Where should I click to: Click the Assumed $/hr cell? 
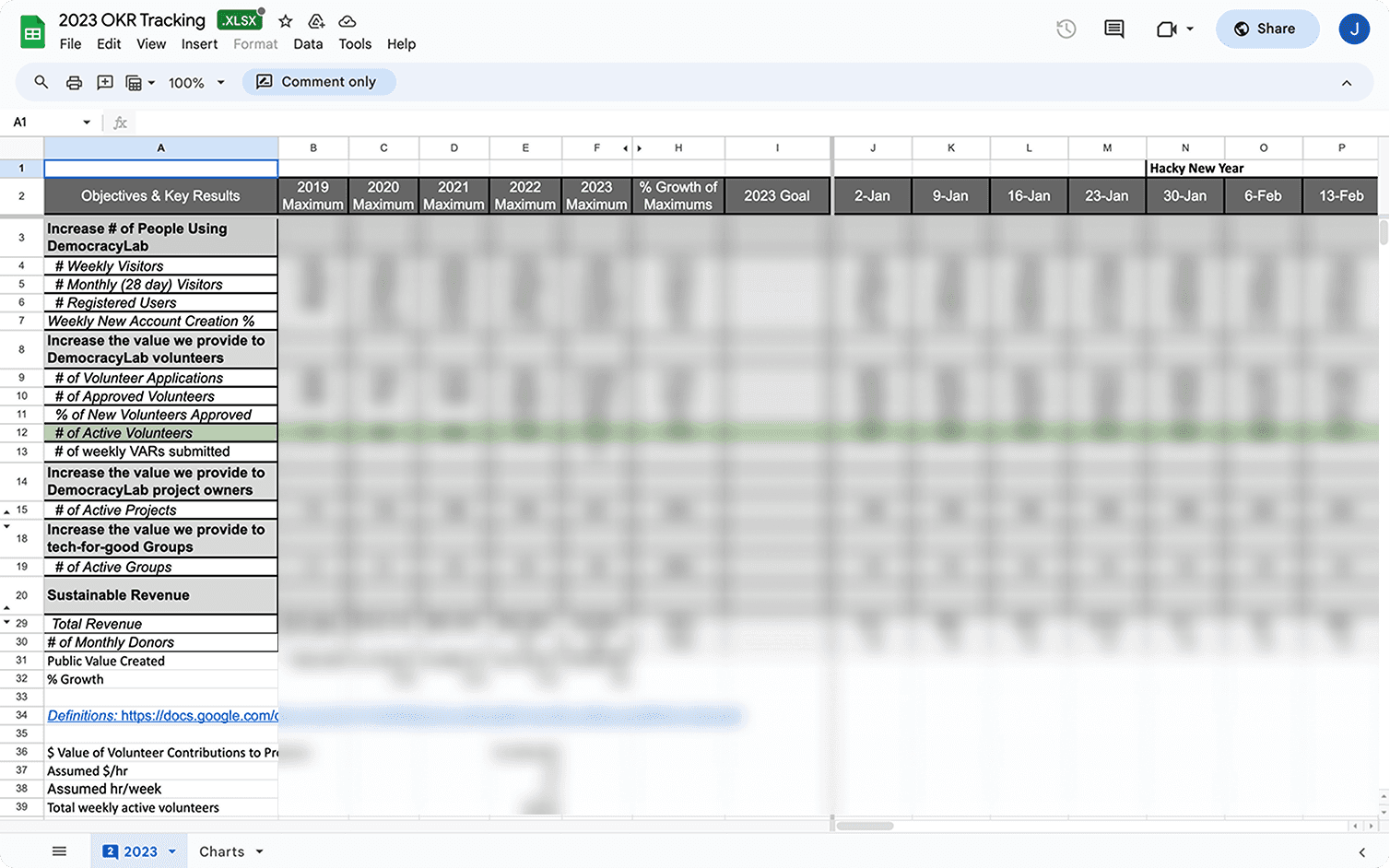click(161, 770)
